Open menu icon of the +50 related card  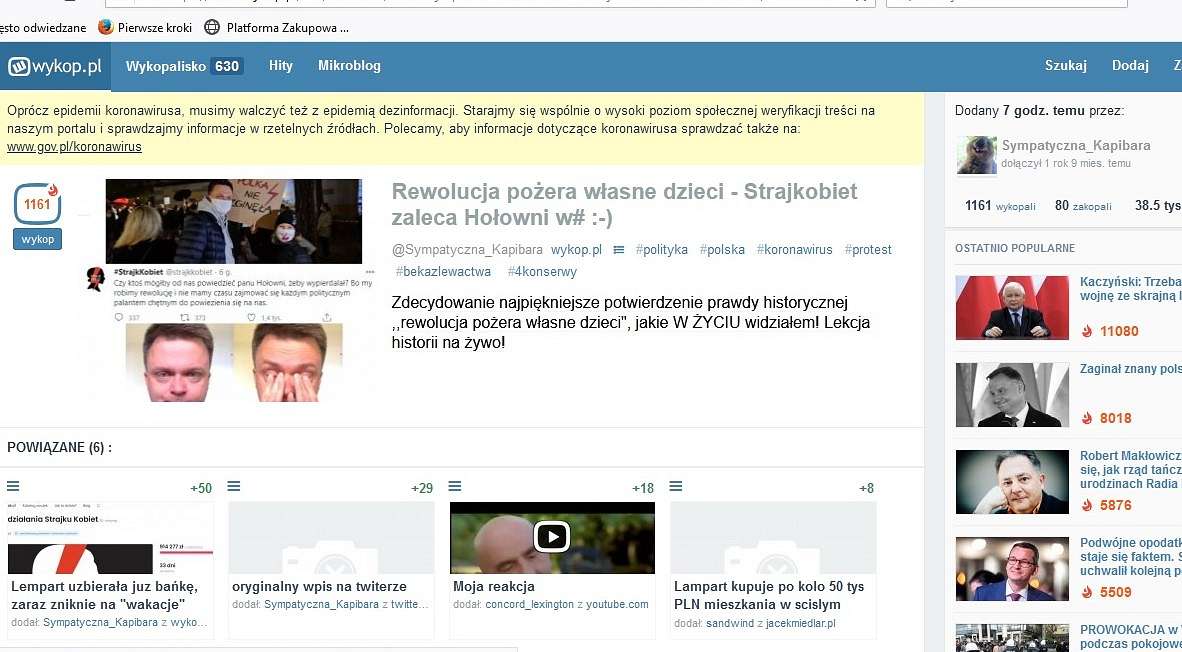tap(13, 487)
